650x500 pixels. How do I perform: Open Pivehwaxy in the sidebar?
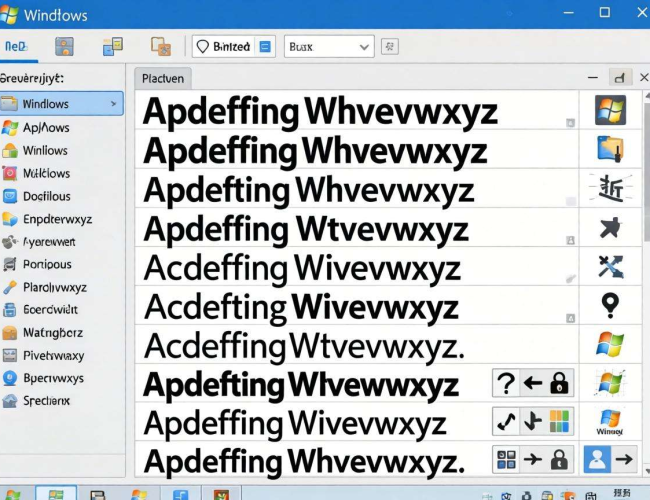pos(53,356)
